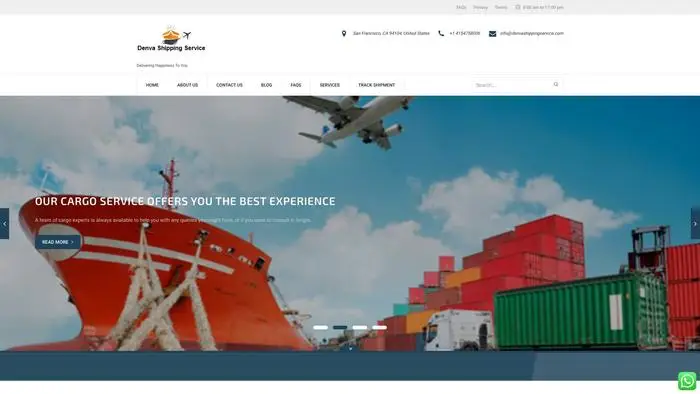Viewport: 700px width, 394px height.
Task: Go to previous slide arrow
Action: 4,224
